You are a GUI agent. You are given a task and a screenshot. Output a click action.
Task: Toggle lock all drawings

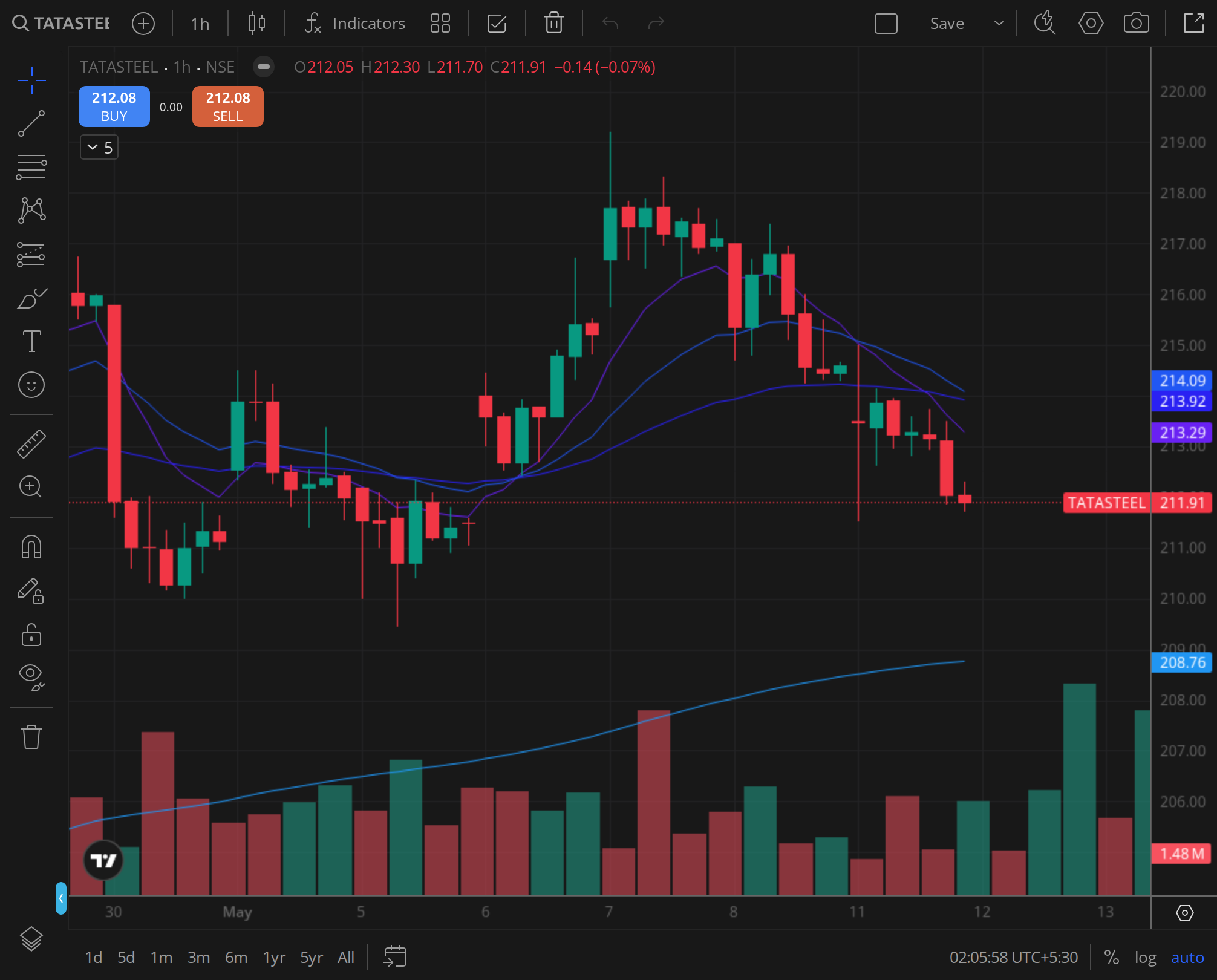31,634
